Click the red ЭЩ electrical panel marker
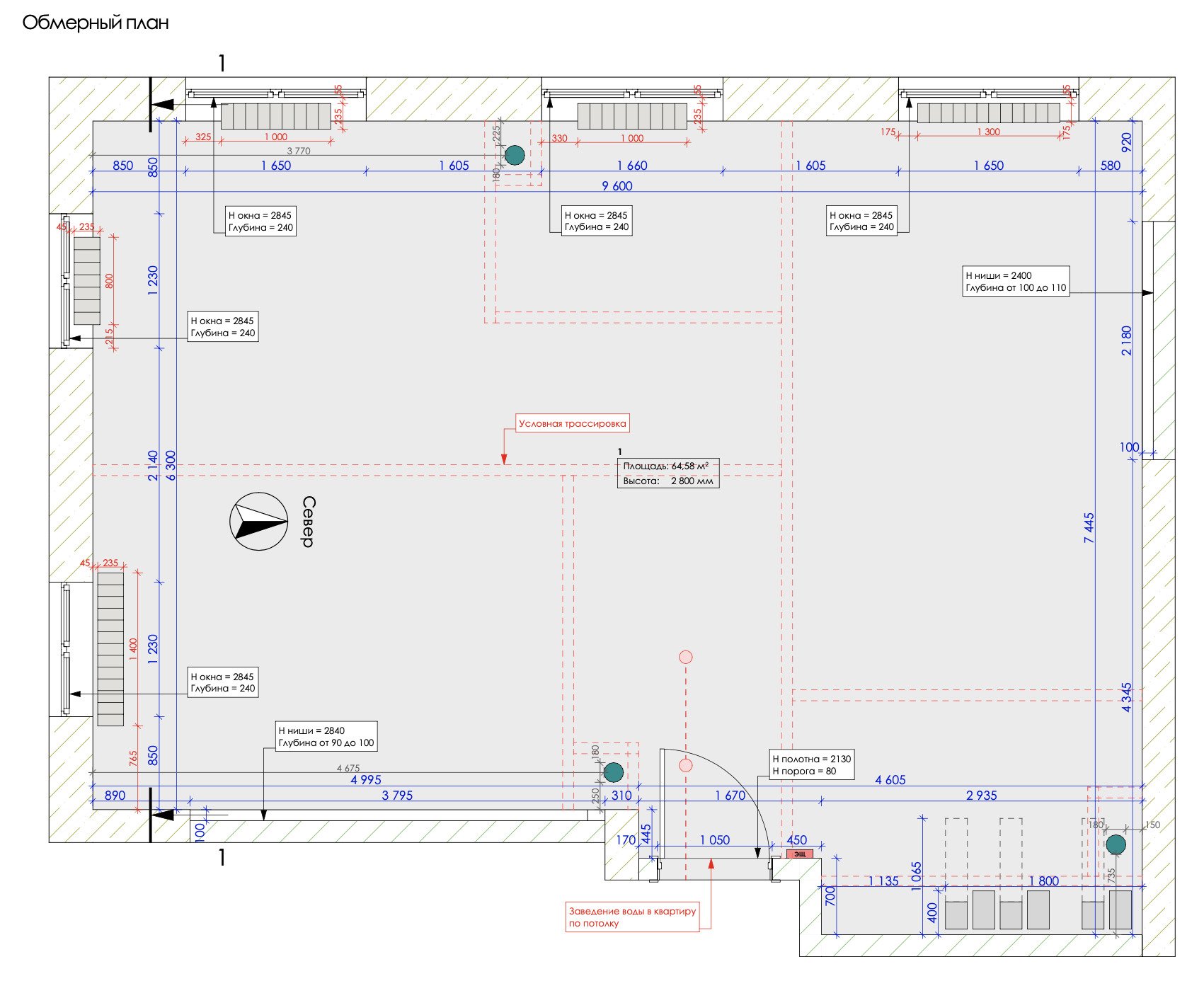Viewport: 1204px width, 981px height. pos(800,854)
